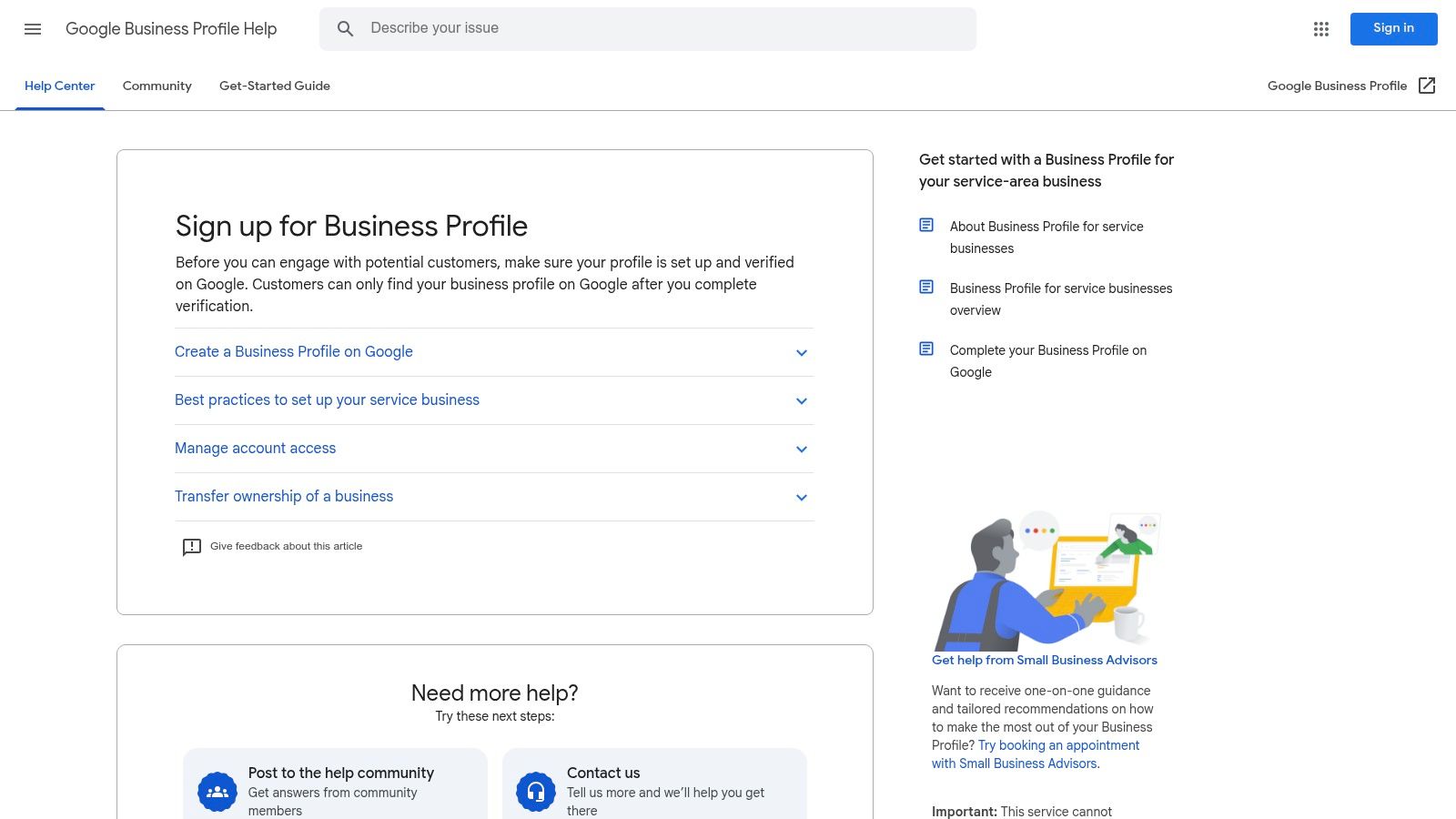Click Try booking an appointment link
Viewport: 1456px width, 819px height.
[1036, 754]
